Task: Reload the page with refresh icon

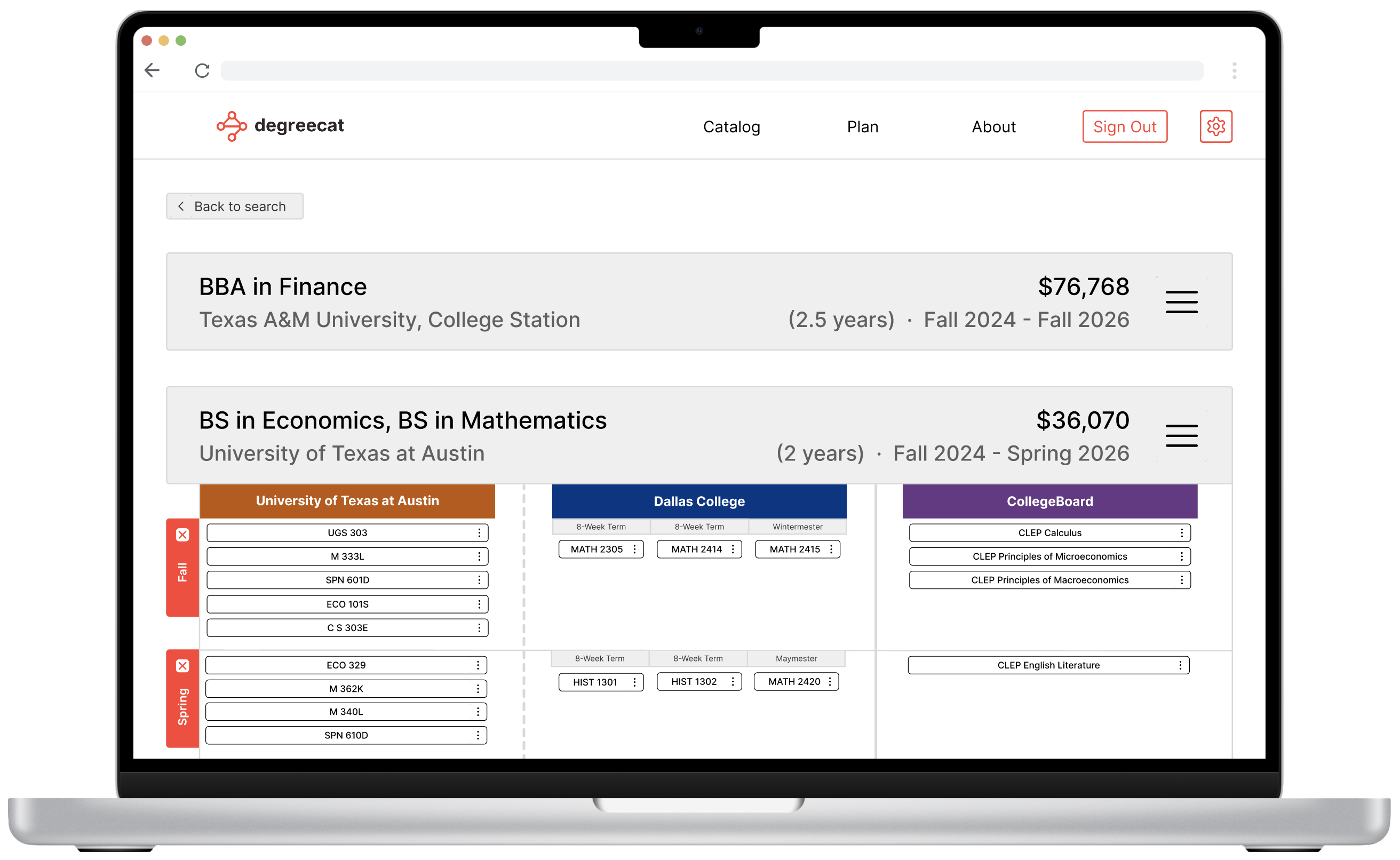Action: (202, 70)
